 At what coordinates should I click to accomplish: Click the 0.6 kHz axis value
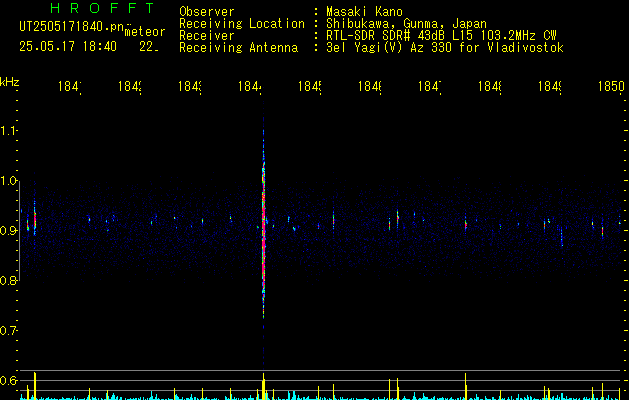point(9,380)
